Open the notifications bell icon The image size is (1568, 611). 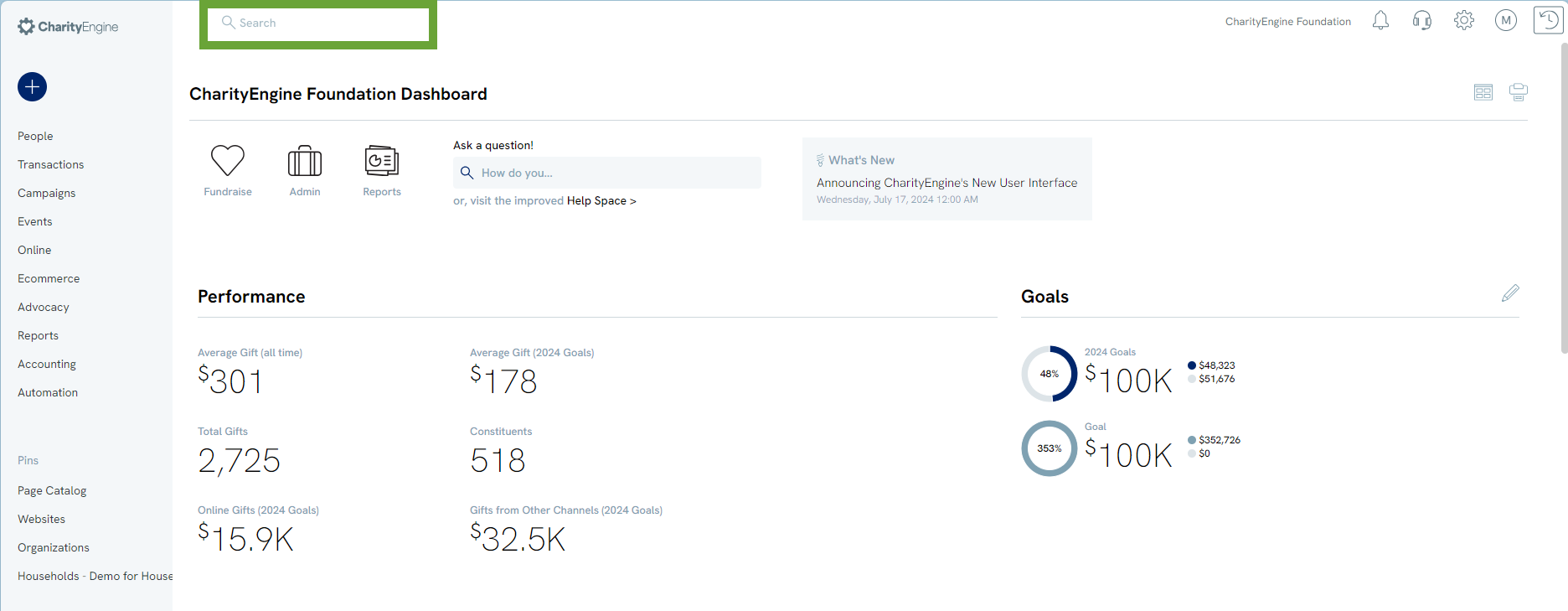pyautogui.click(x=1380, y=20)
